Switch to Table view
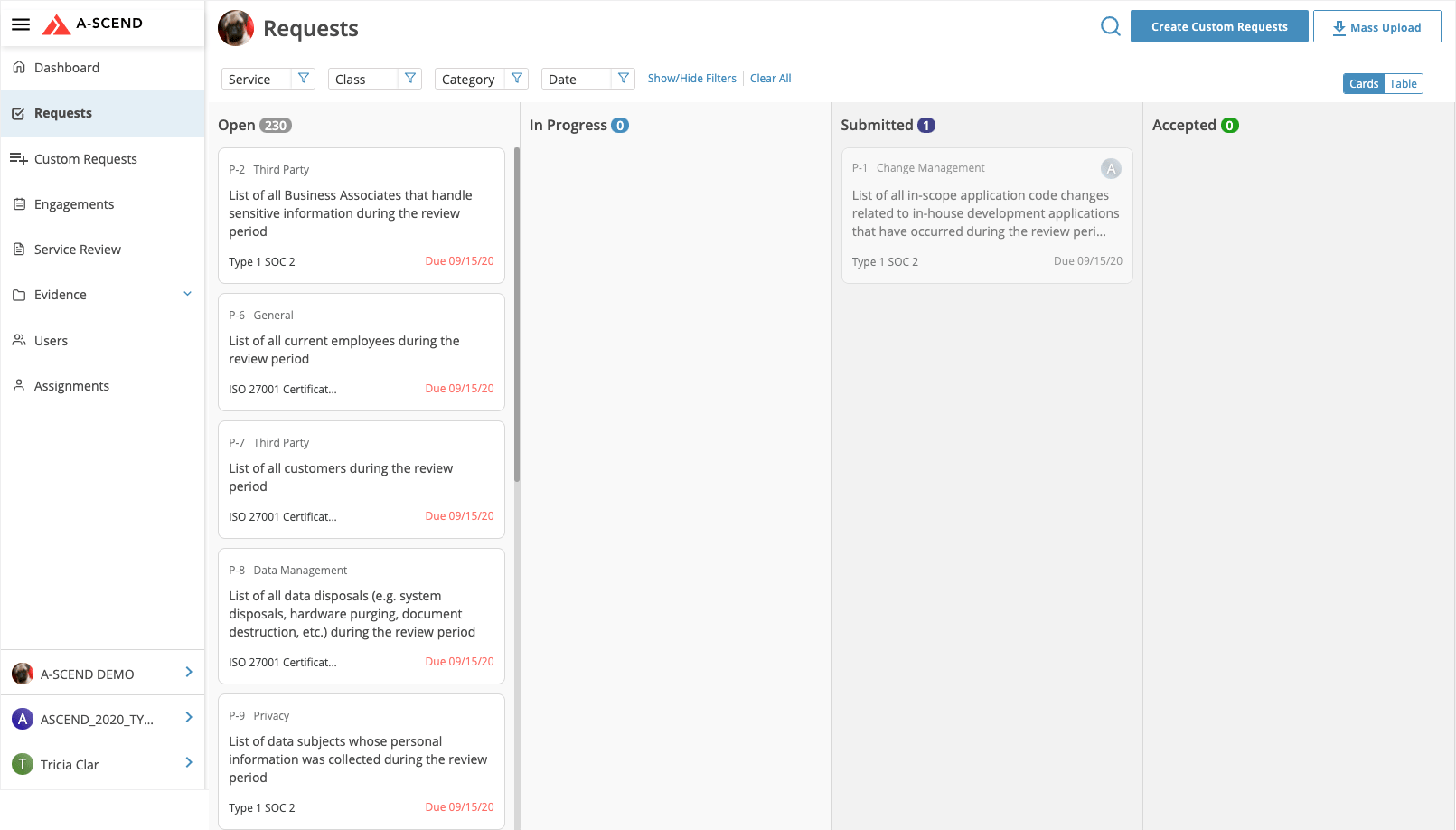 click(1403, 84)
